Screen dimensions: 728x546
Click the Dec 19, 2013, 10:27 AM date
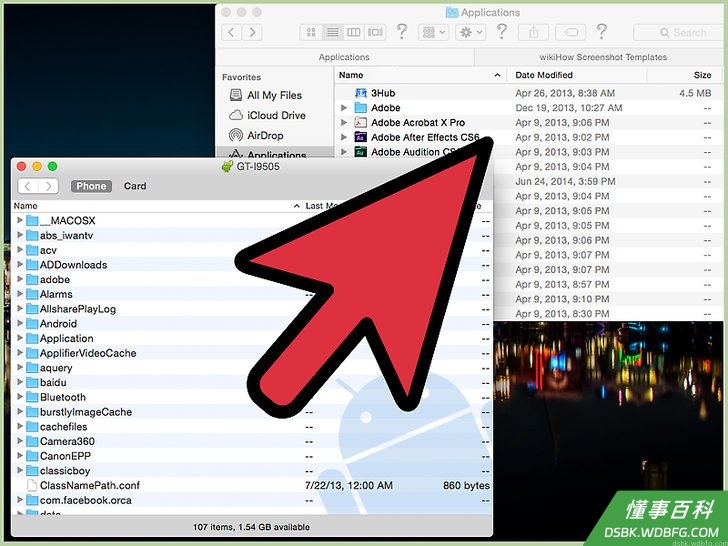tap(569, 108)
